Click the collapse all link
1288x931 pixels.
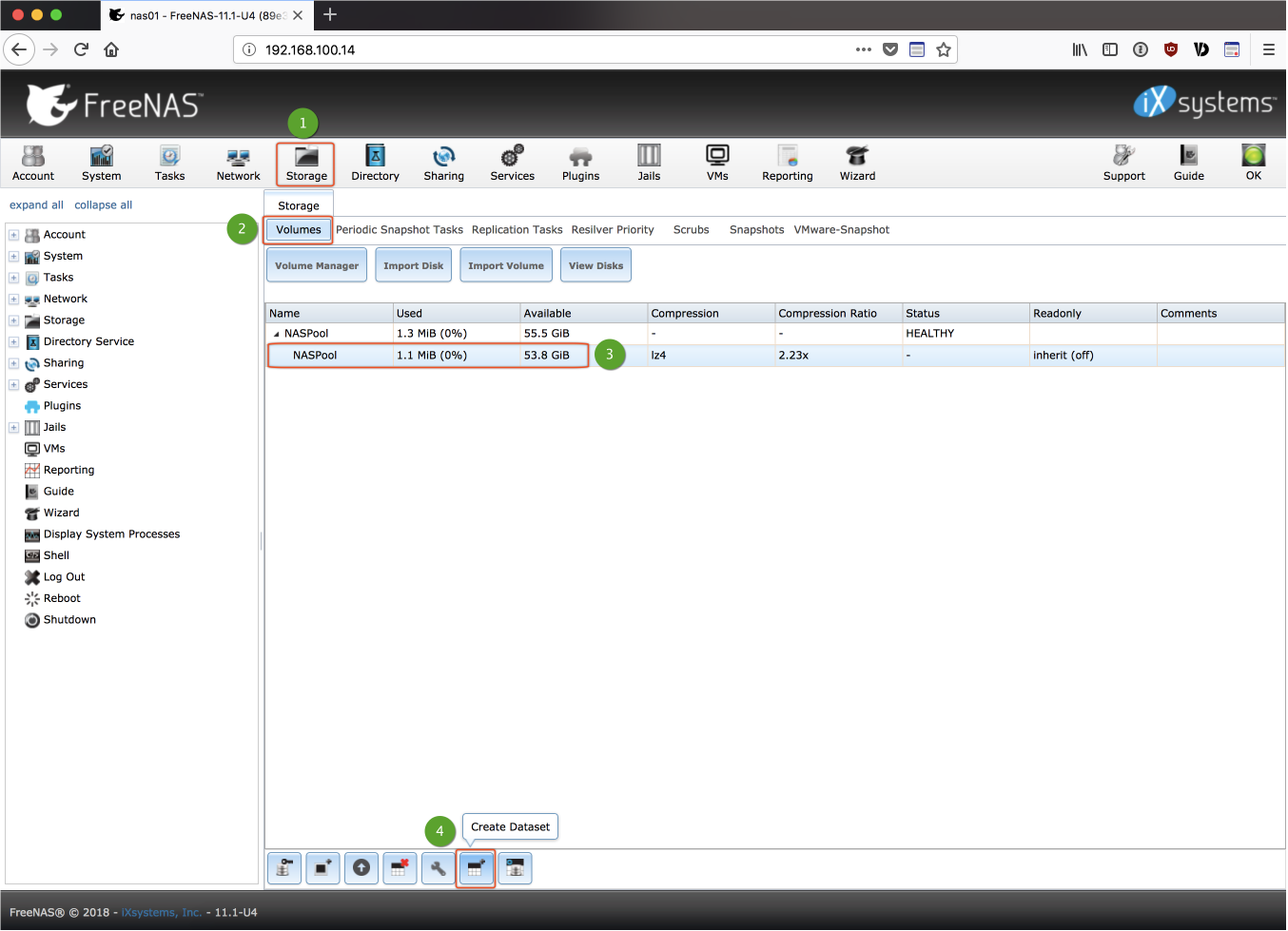[x=103, y=205]
